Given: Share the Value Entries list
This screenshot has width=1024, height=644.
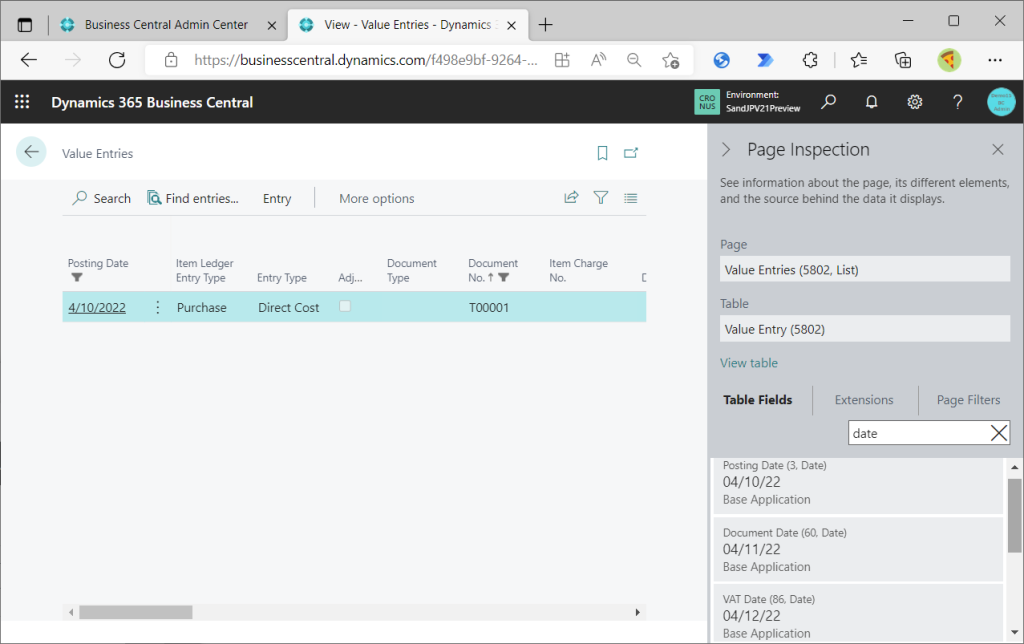Looking at the screenshot, I should coord(571,198).
